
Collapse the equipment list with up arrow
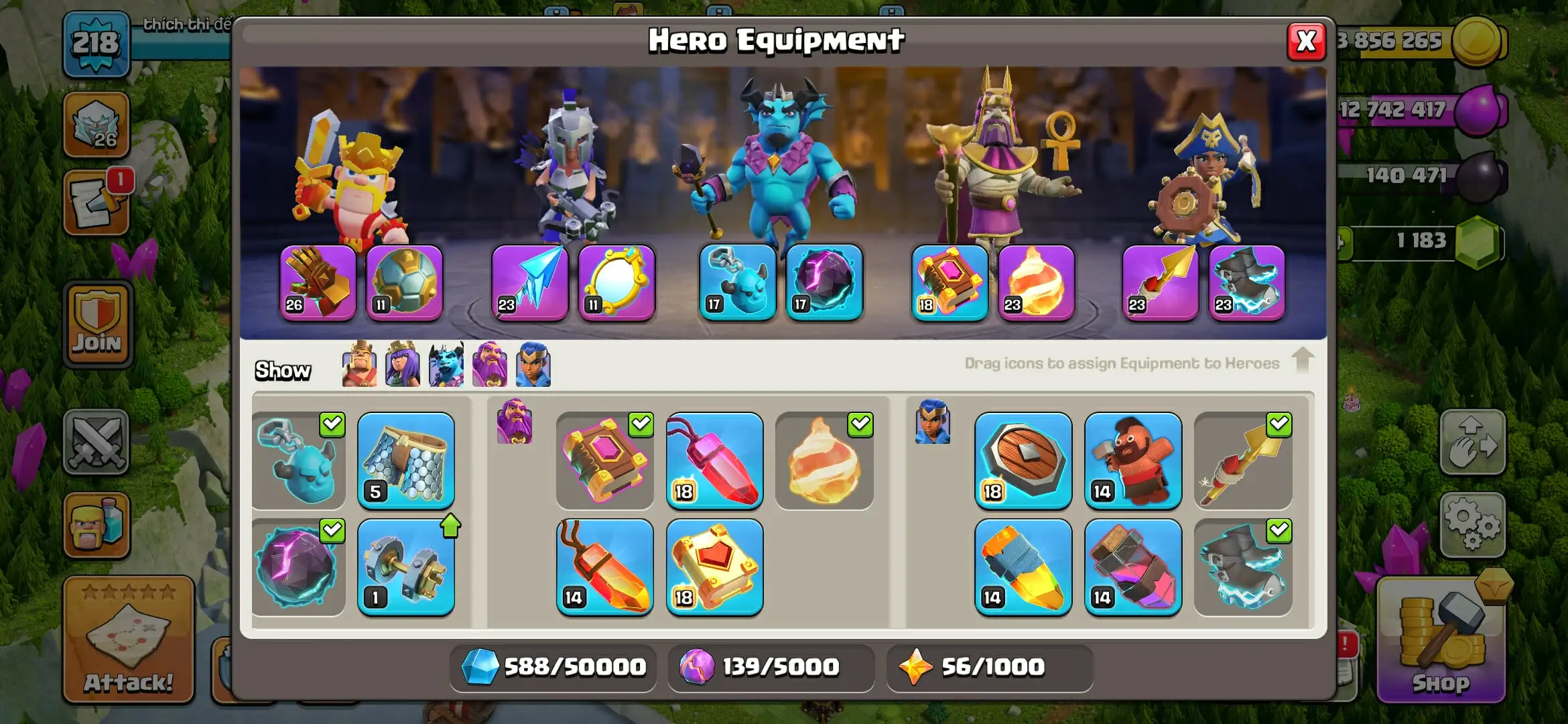(1303, 361)
